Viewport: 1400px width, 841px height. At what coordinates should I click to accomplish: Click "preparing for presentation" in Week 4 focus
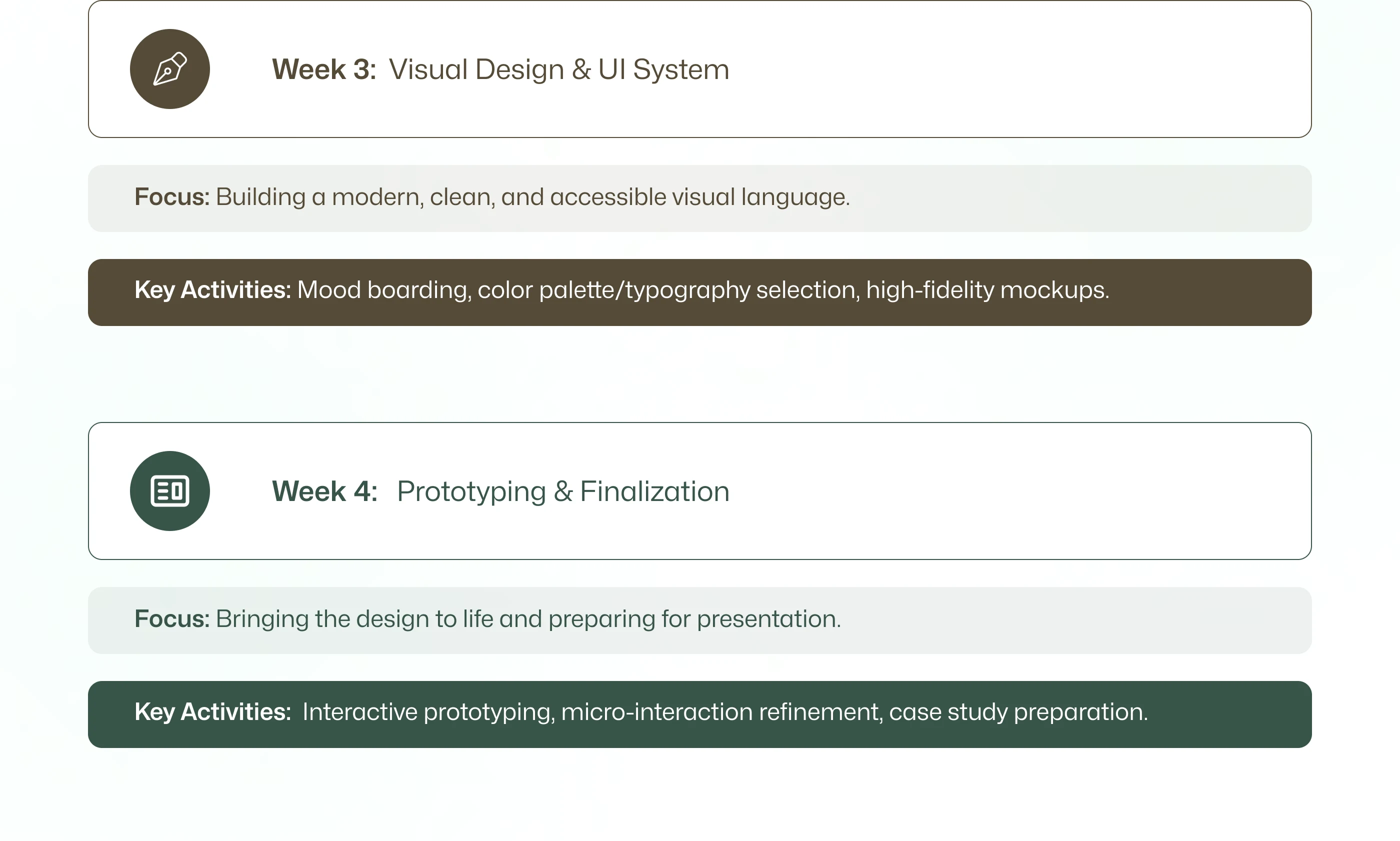pos(693,619)
